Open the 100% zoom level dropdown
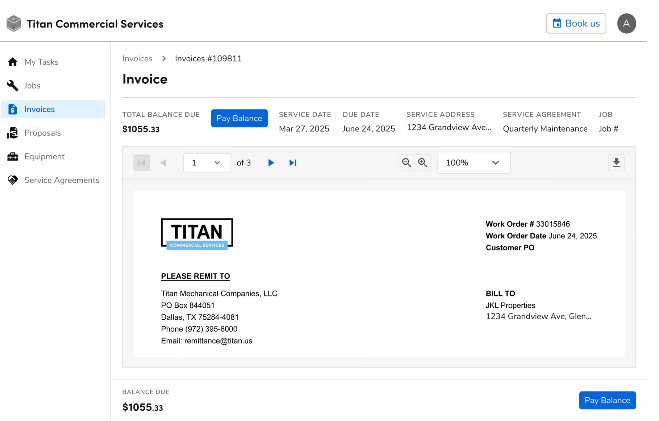659x421 pixels. (x=474, y=163)
